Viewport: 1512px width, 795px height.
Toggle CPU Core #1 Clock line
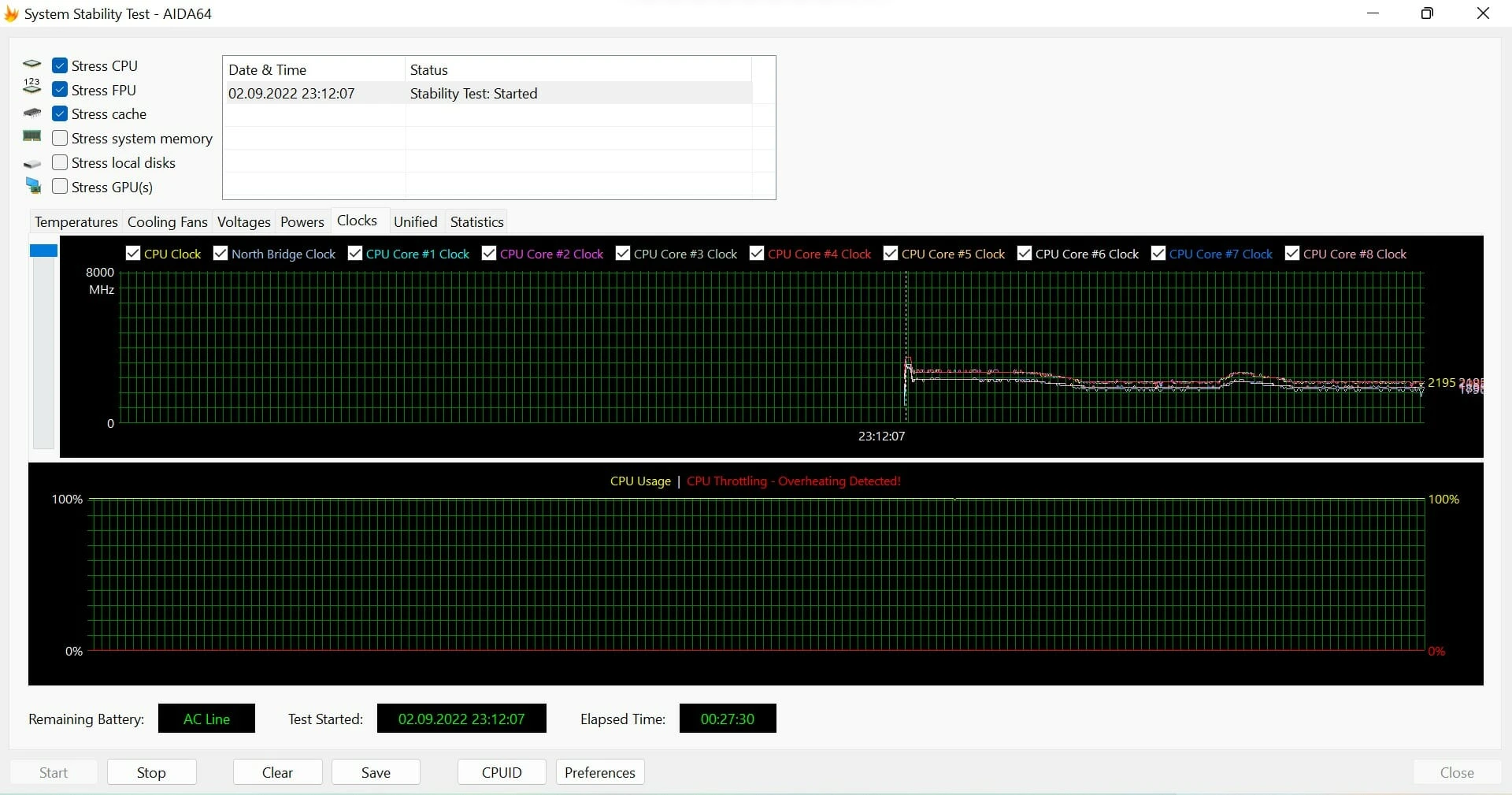point(355,253)
